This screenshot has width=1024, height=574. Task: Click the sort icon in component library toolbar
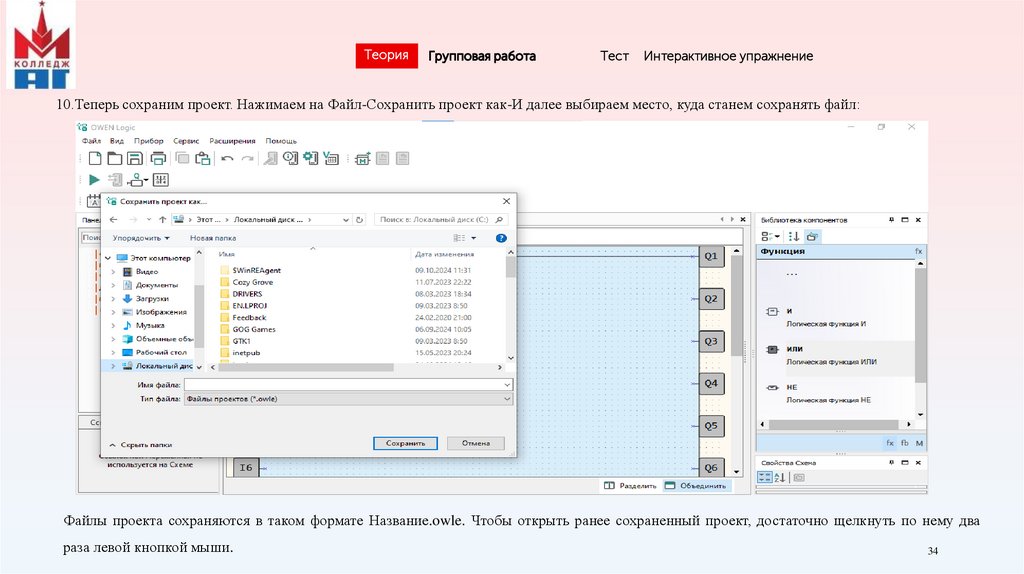(794, 236)
